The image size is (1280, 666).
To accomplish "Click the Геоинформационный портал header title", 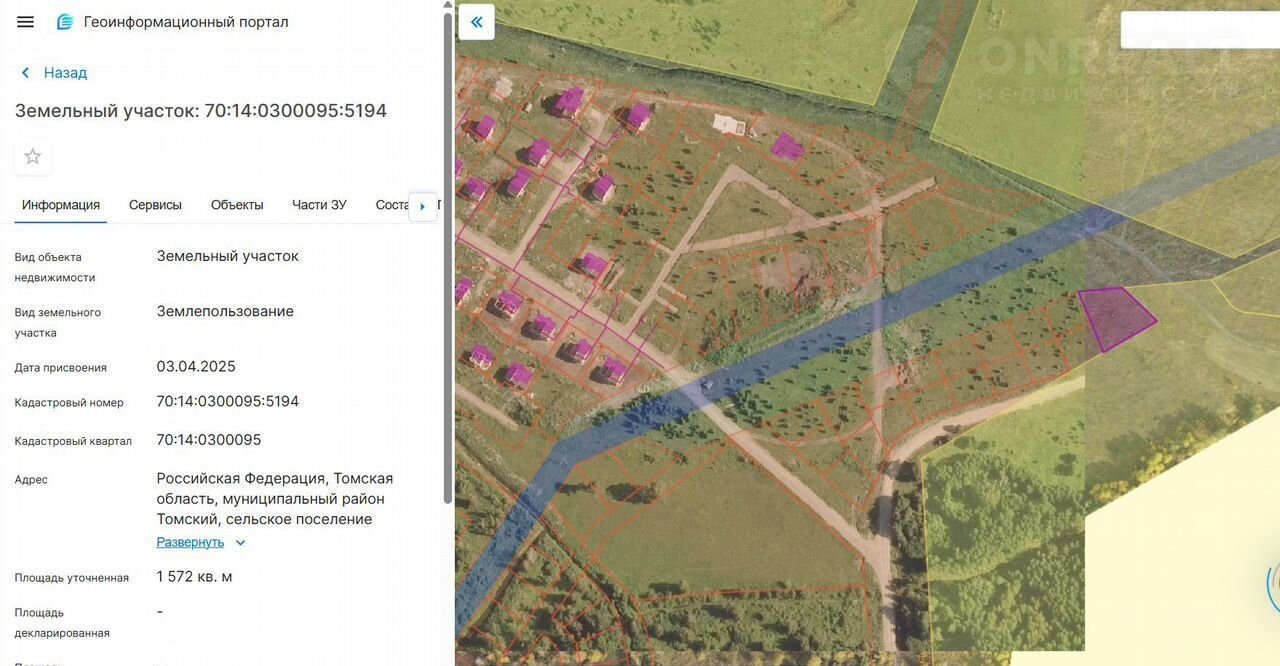I will 186,22.
